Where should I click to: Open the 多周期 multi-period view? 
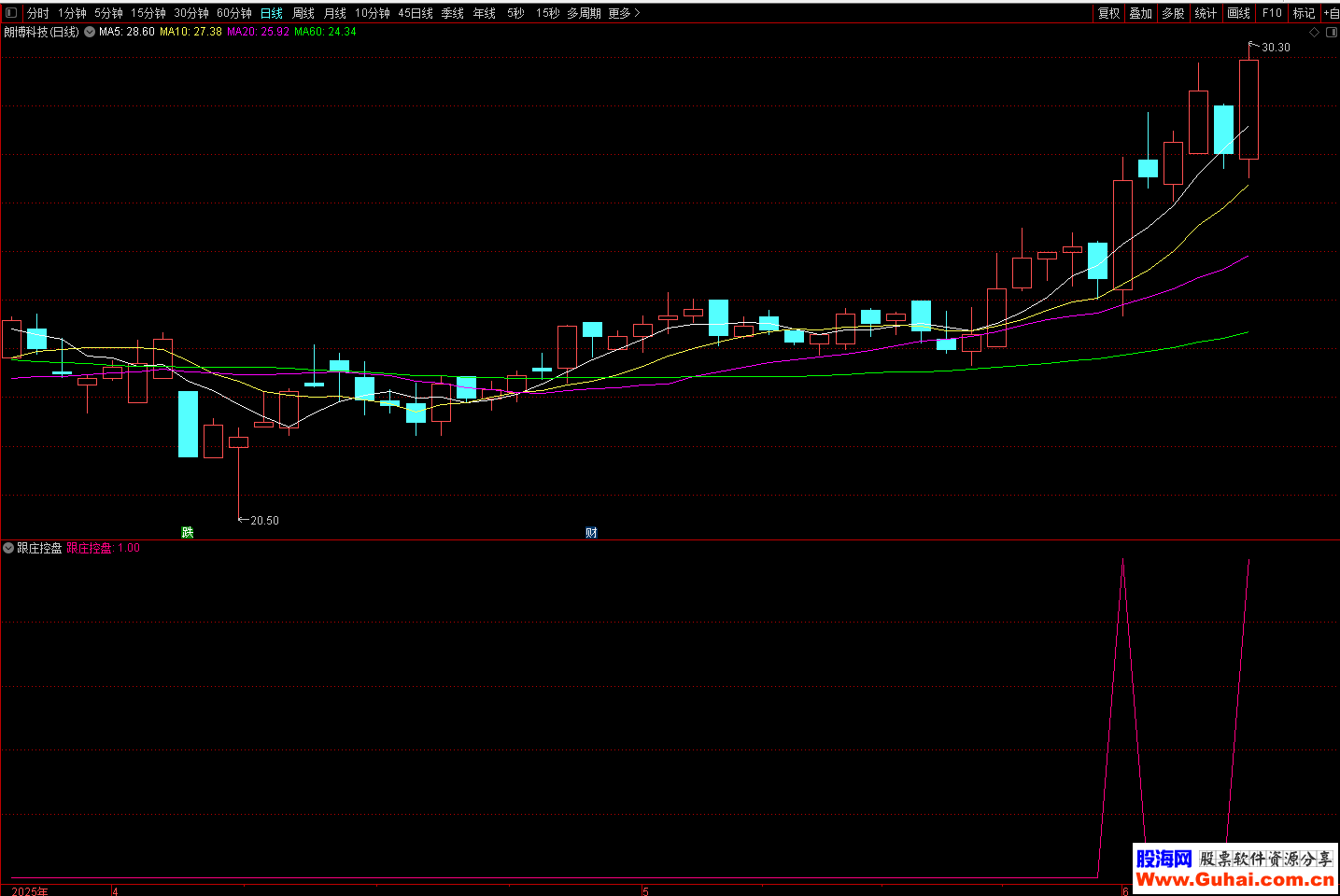click(585, 13)
